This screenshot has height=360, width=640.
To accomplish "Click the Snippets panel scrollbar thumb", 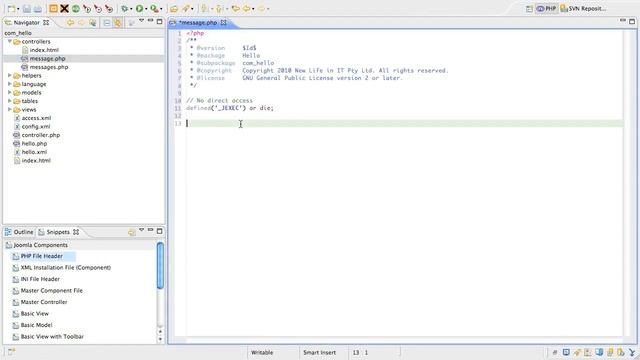I will click(160, 265).
